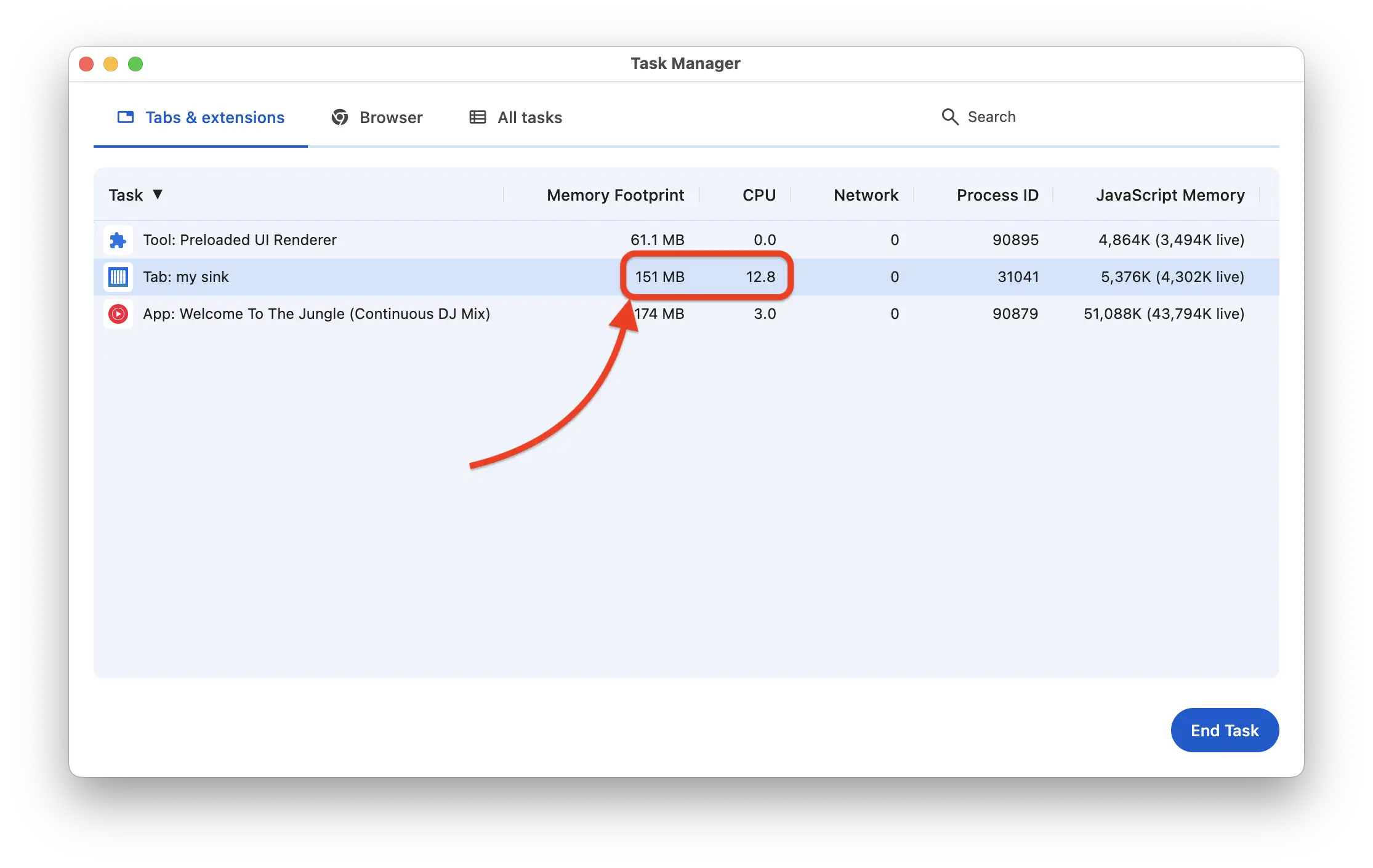Sort by Memory Footprint column

point(615,195)
